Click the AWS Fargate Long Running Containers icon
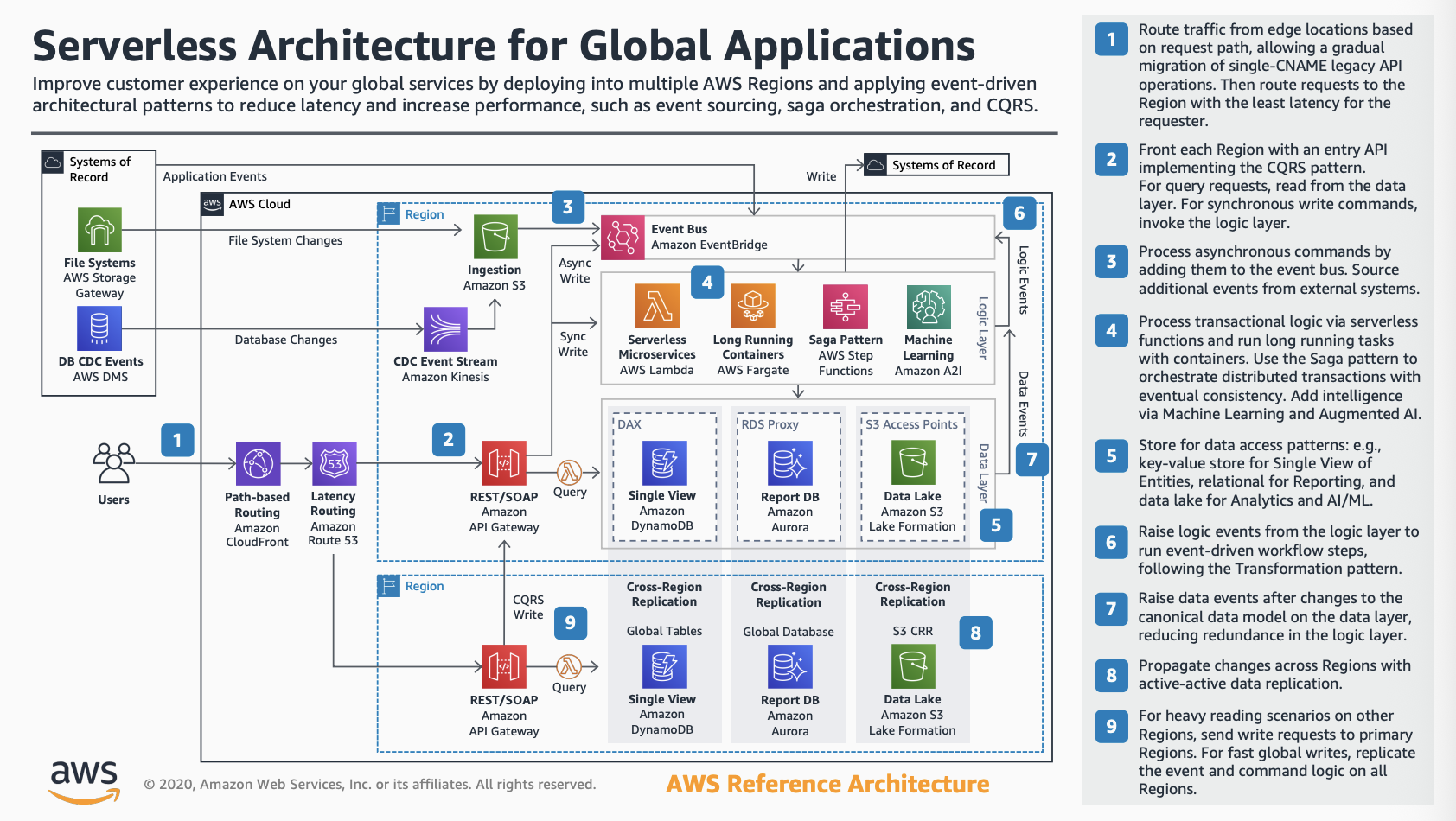 tap(753, 307)
